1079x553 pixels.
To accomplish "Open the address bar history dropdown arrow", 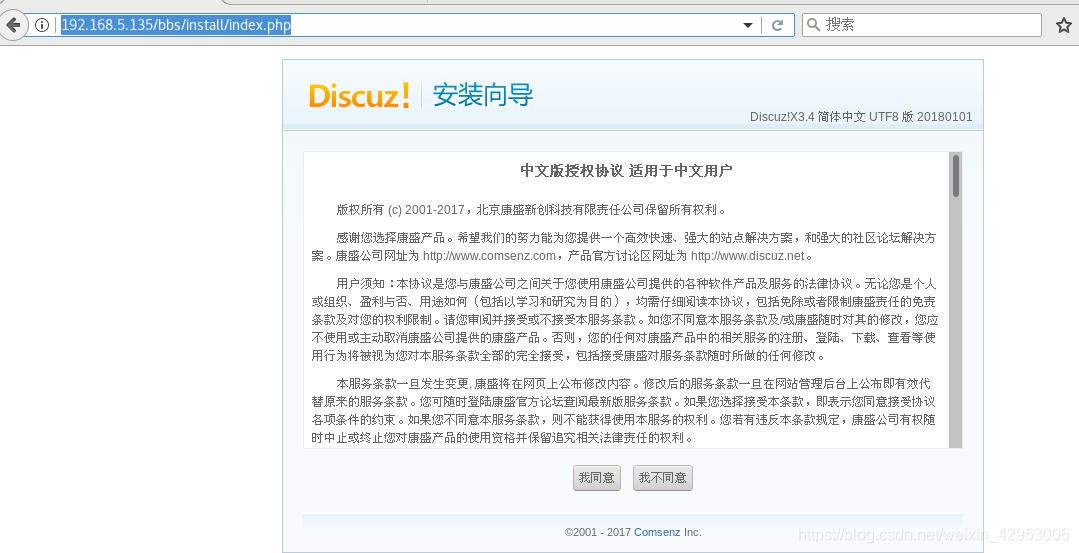I will (x=748, y=25).
